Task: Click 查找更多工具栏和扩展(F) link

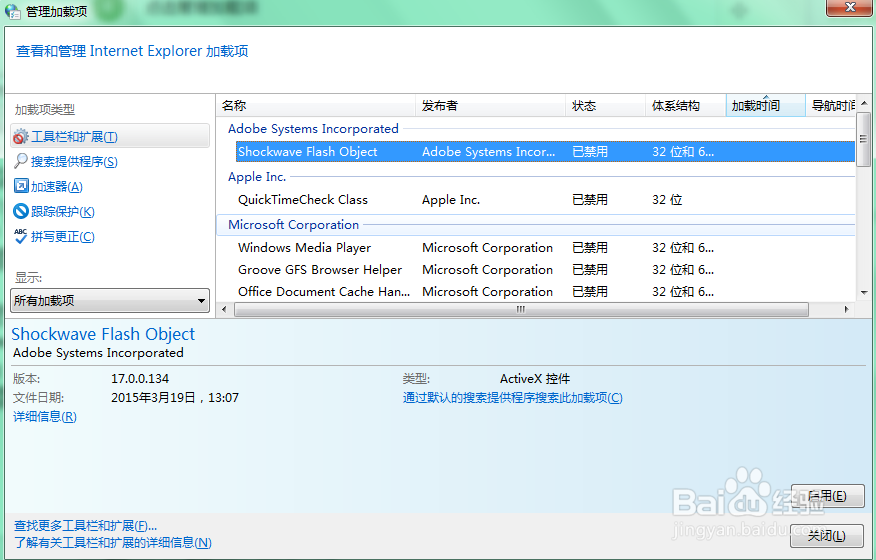Action: (x=85, y=526)
